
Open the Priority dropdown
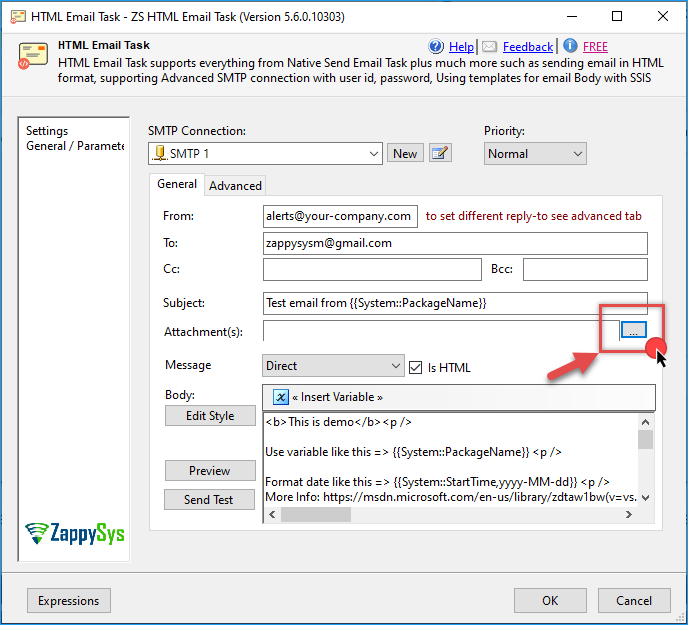pyautogui.click(x=535, y=154)
